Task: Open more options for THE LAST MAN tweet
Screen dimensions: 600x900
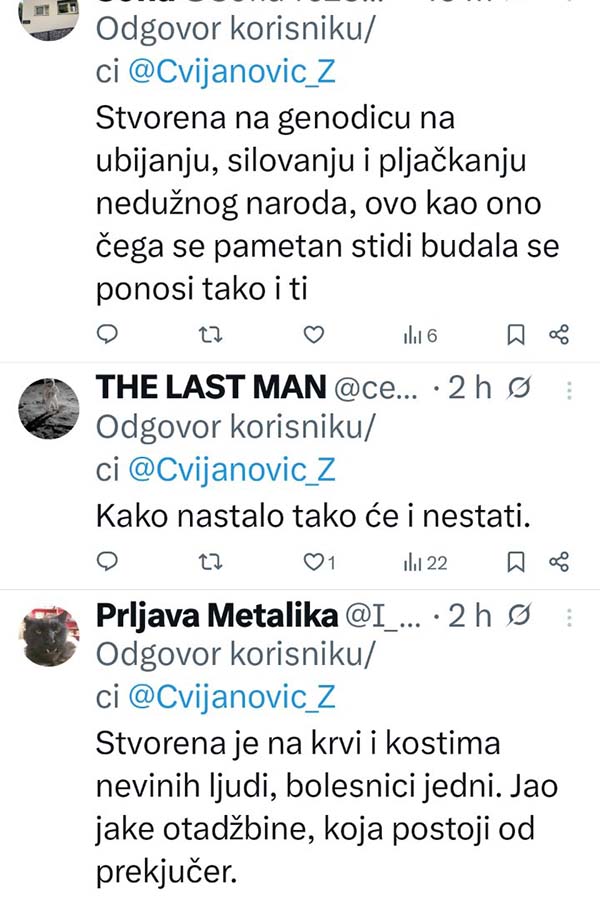Action: (x=569, y=389)
